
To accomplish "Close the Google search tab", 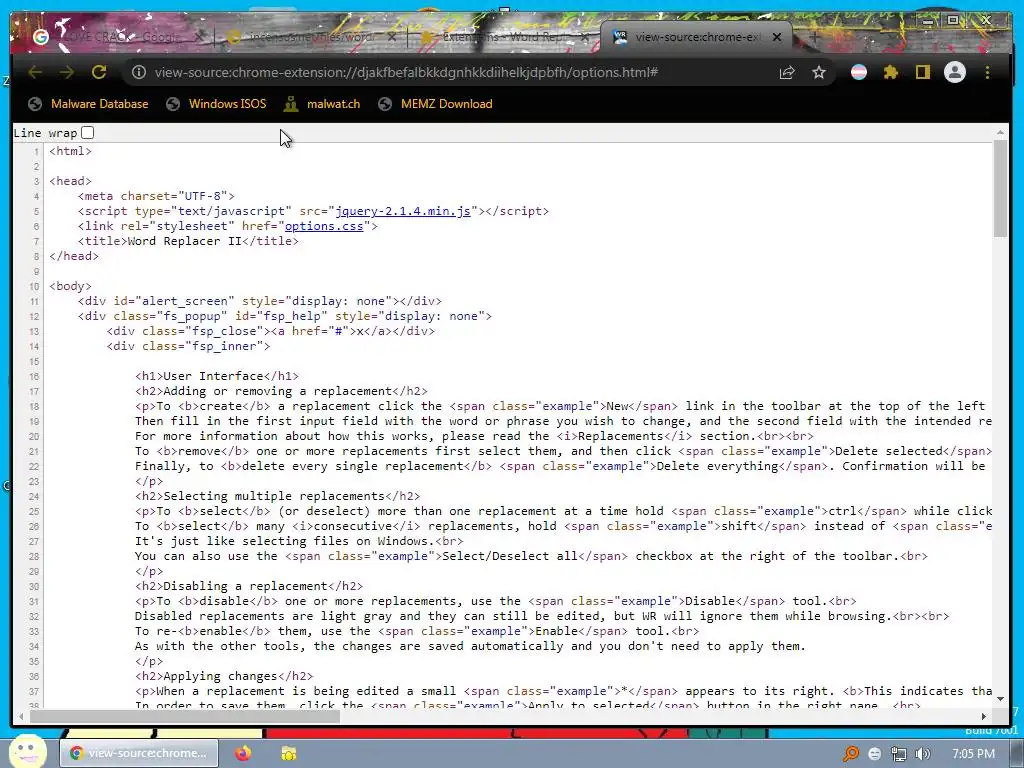I will 200,37.
